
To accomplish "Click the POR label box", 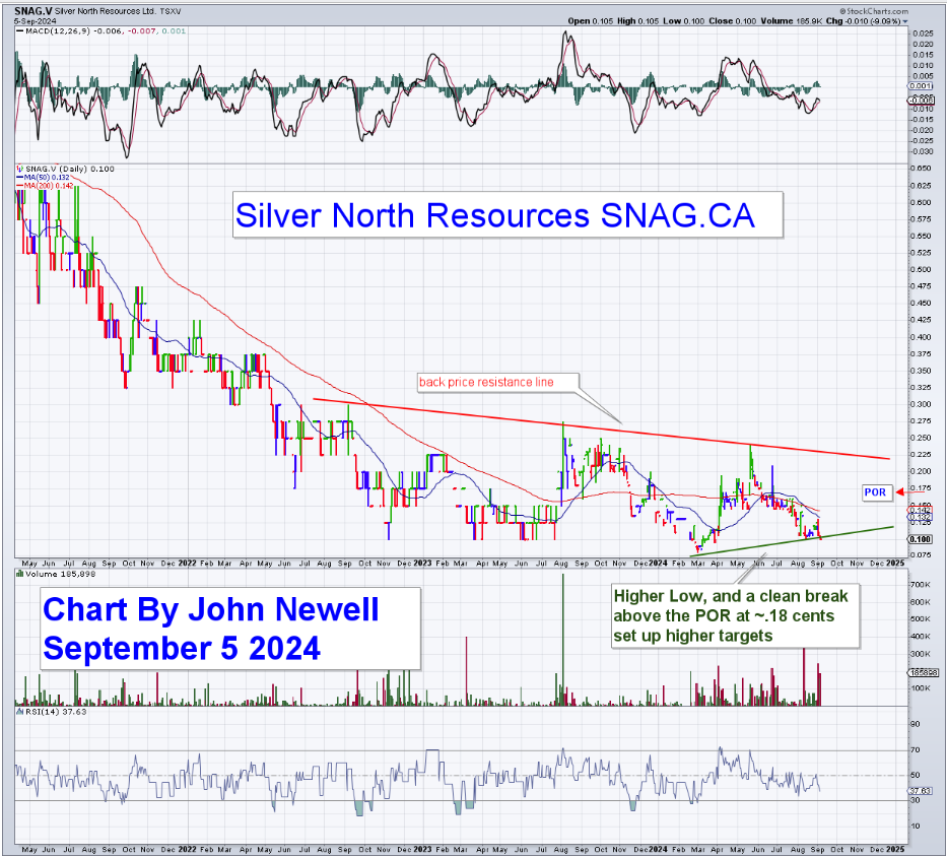I will [x=874, y=492].
